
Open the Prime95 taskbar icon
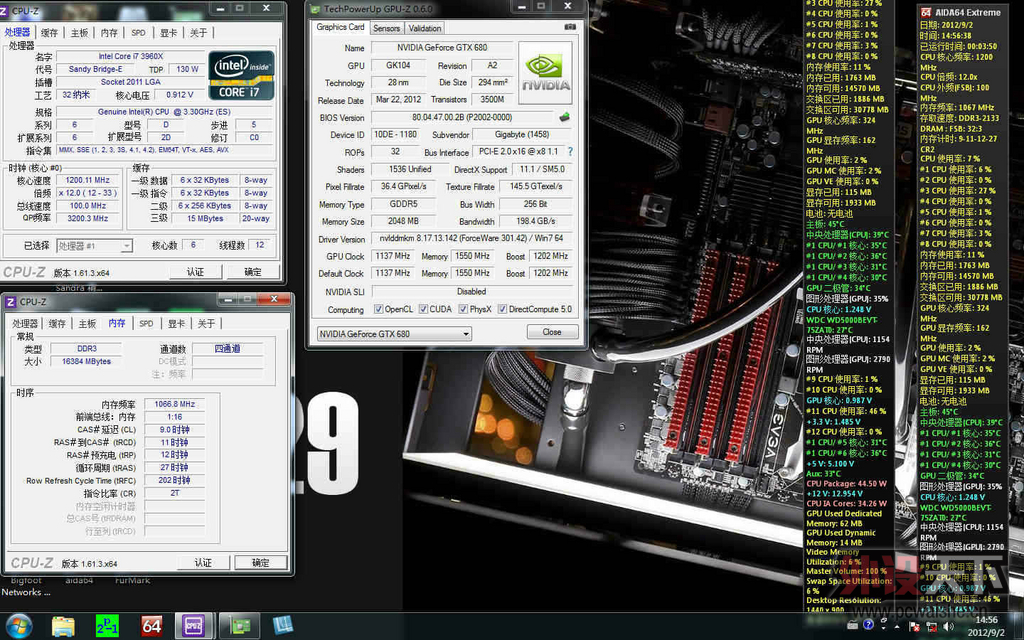(x=107, y=626)
